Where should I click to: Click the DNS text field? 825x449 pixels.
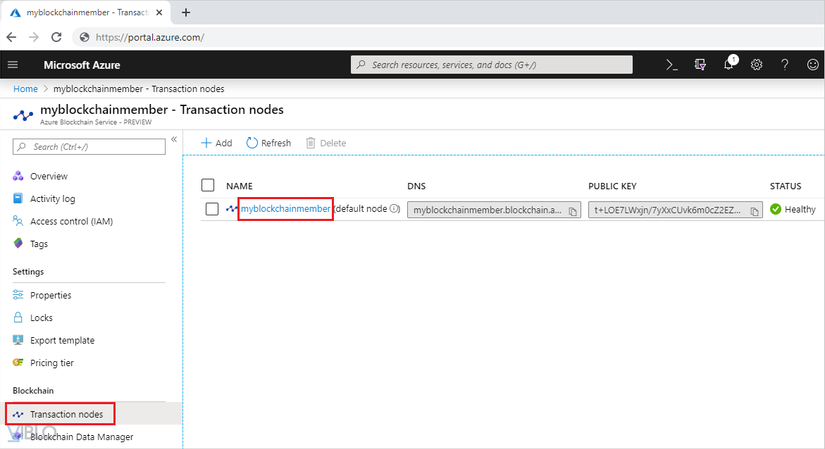494,210
